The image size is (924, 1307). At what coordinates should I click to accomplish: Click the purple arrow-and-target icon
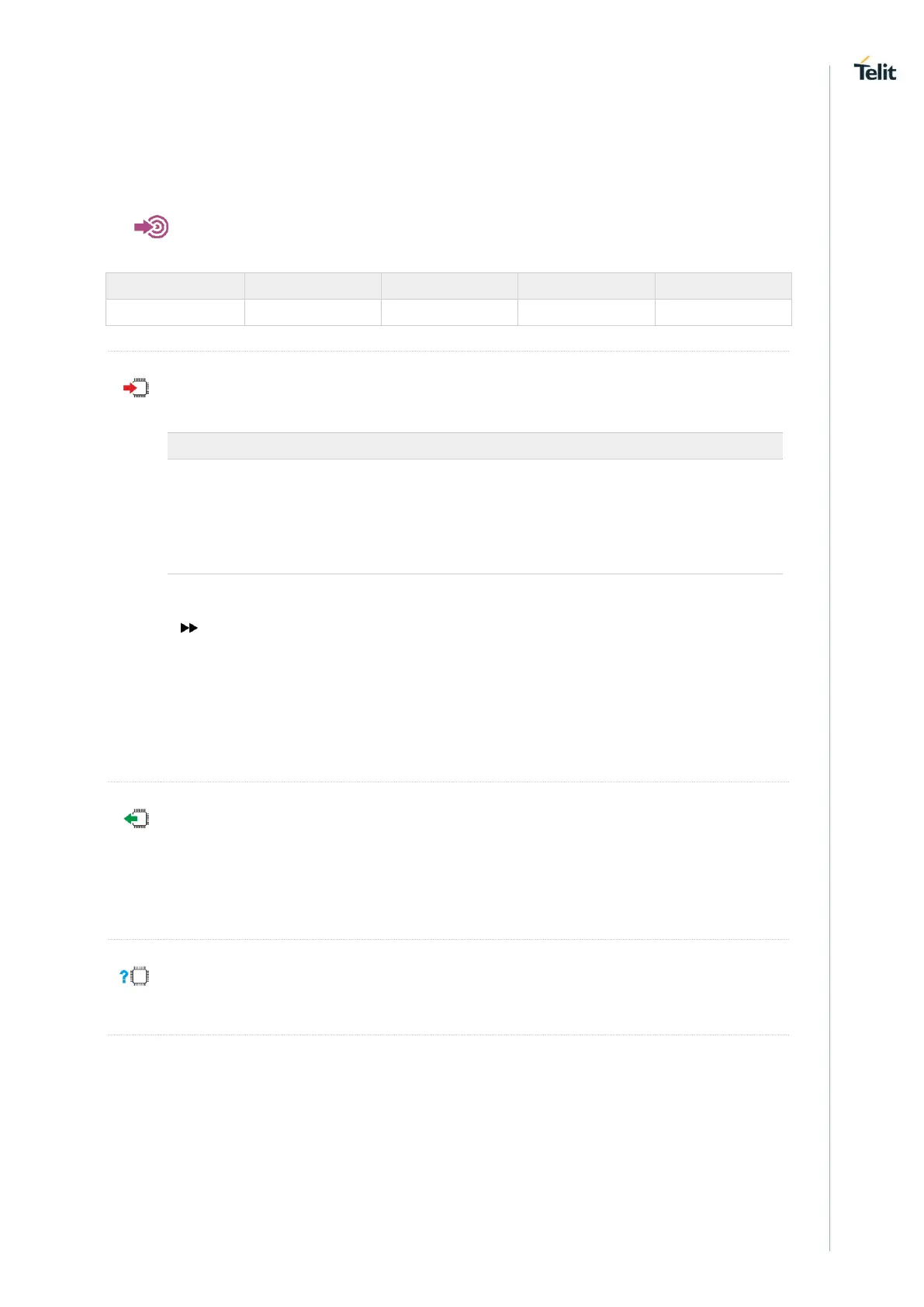tap(151, 227)
